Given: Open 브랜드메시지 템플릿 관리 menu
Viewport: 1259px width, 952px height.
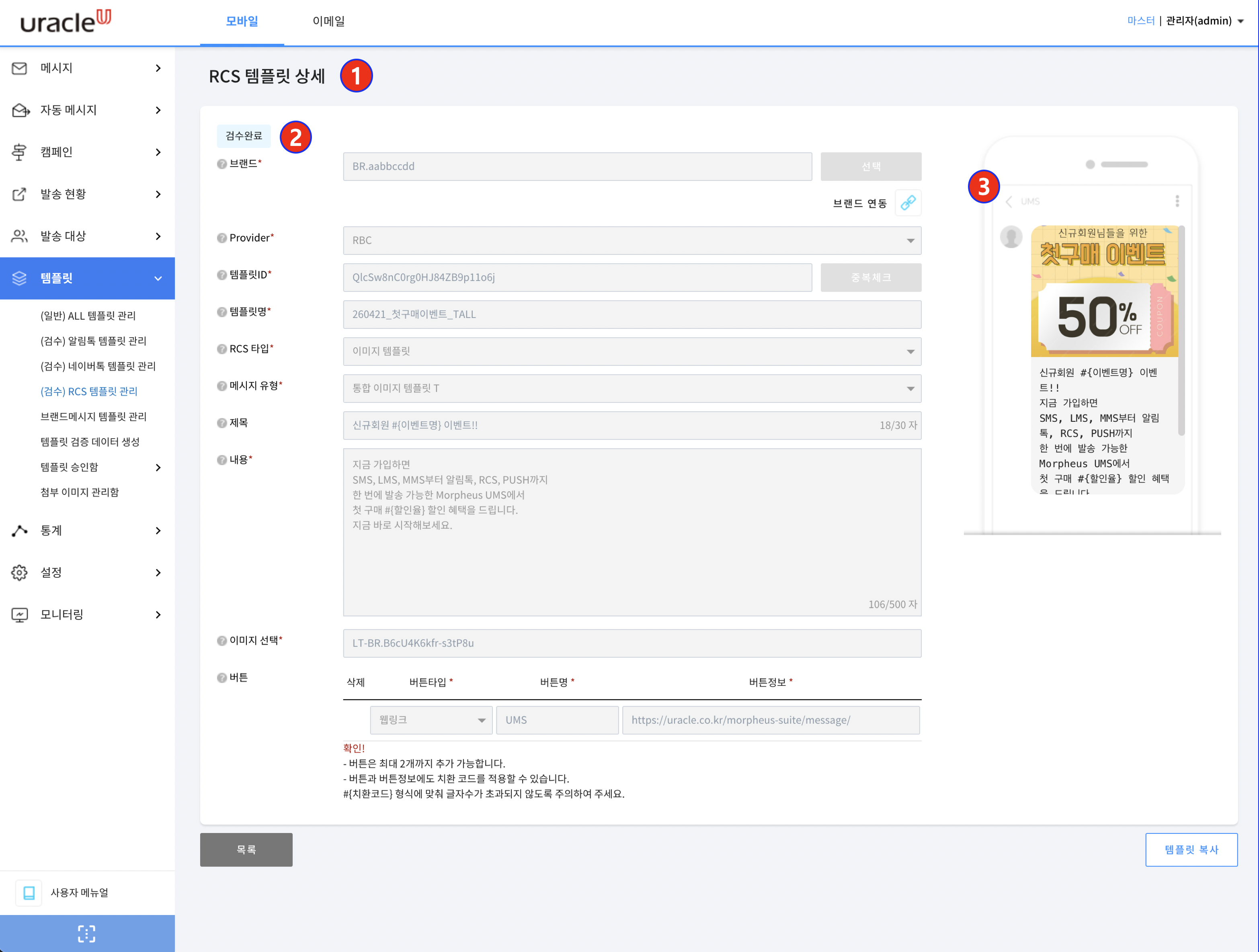Looking at the screenshot, I should (x=93, y=417).
